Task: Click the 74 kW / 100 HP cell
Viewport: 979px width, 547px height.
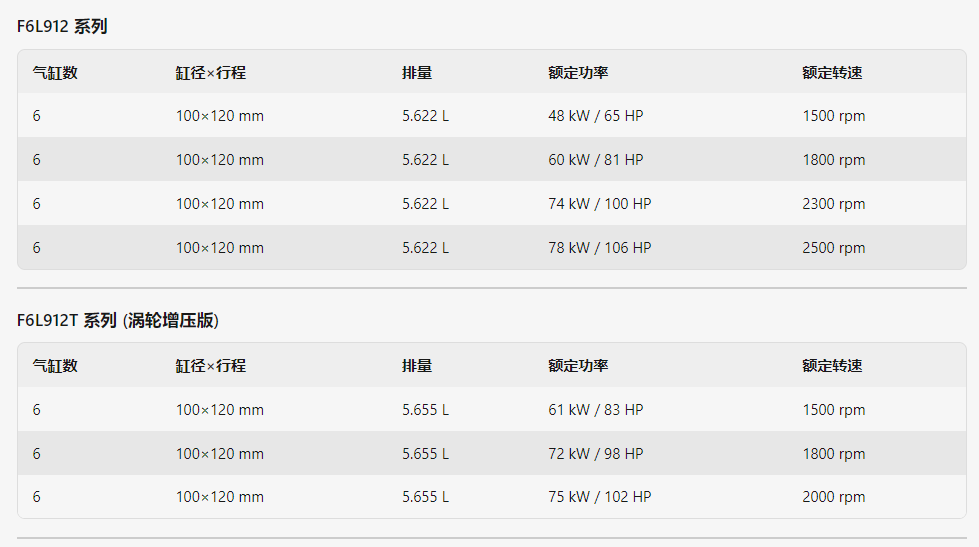Action: [x=599, y=204]
